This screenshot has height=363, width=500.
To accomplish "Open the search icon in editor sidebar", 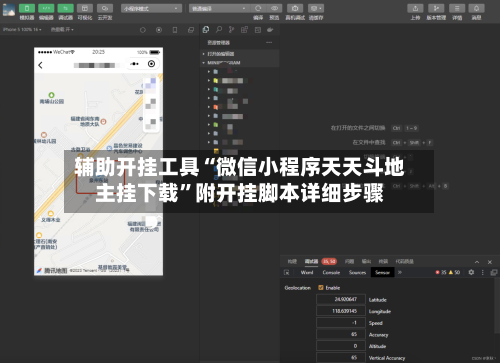I will pos(219,30).
